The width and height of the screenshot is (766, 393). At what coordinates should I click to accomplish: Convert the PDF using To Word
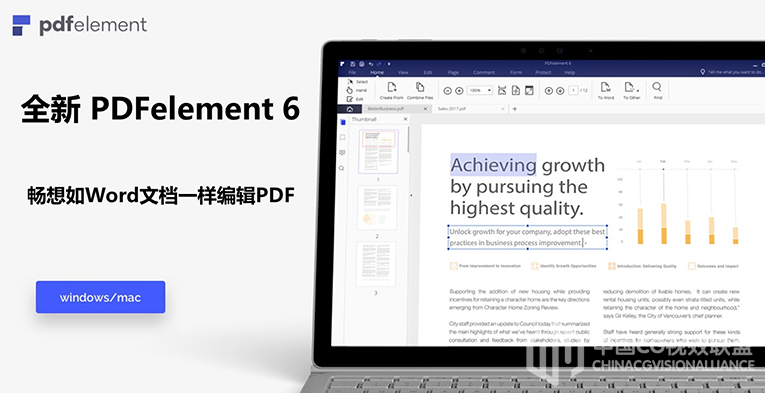click(606, 90)
